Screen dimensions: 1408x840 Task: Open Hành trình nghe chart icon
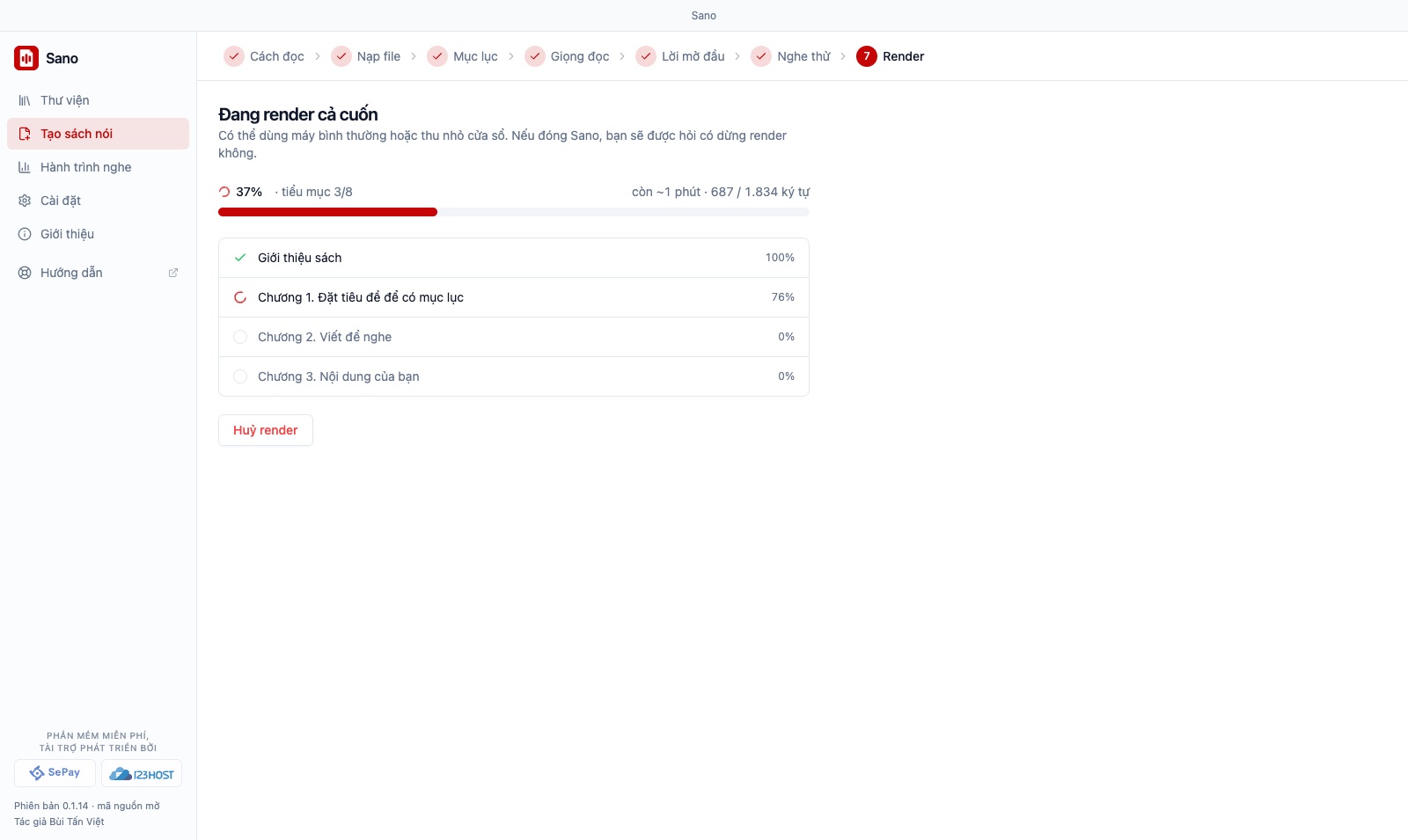(x=25, y=167)
